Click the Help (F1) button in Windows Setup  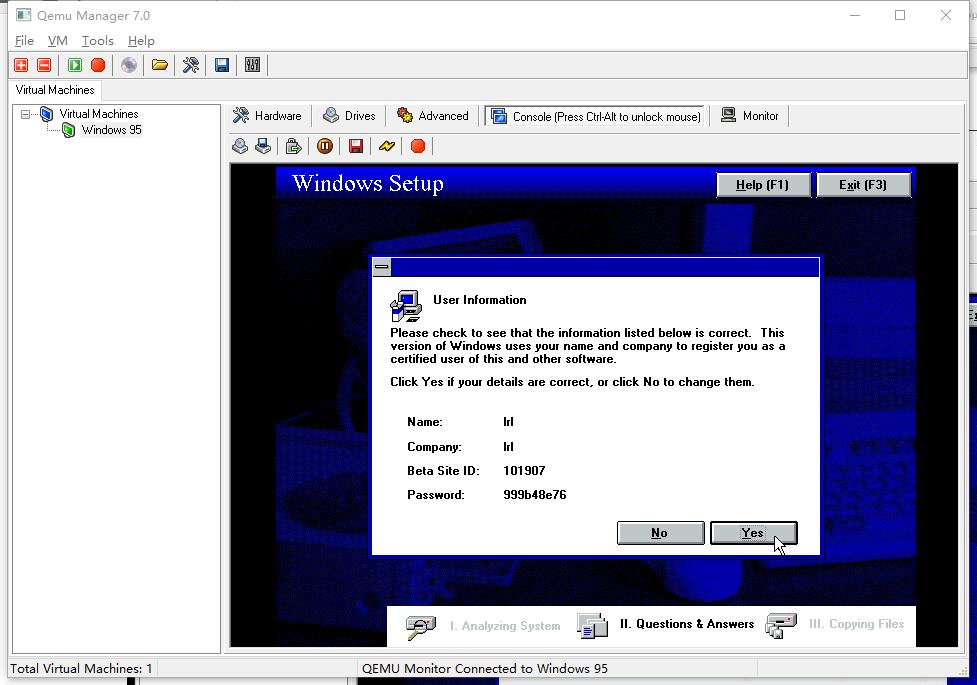coord(763,185)
